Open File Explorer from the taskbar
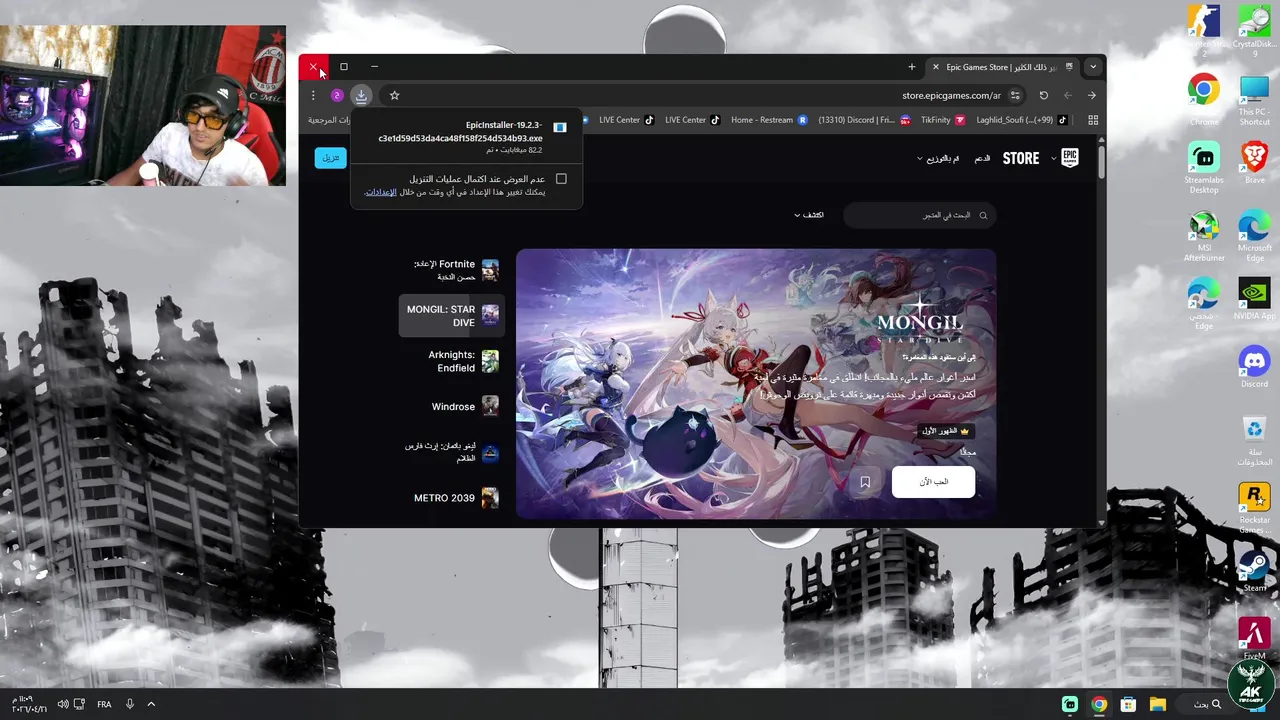 point(1157,704)
